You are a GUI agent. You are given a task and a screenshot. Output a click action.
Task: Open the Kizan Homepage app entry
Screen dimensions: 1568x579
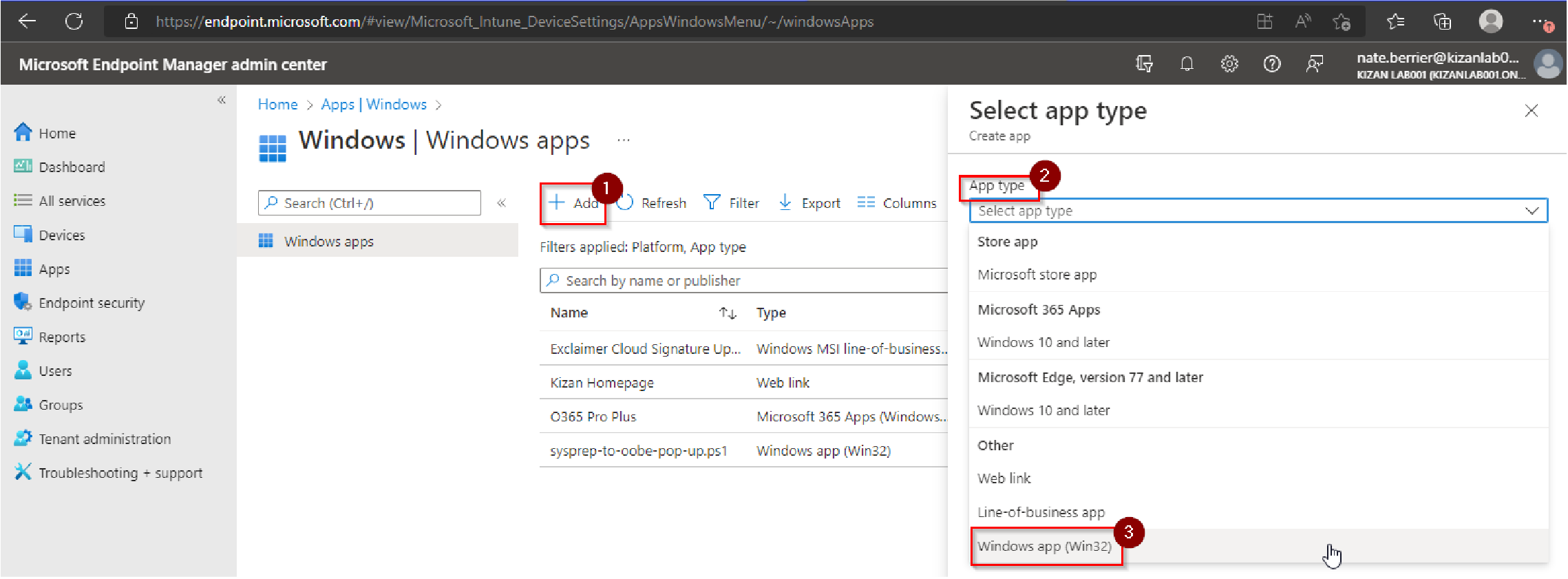click(602, 383)
